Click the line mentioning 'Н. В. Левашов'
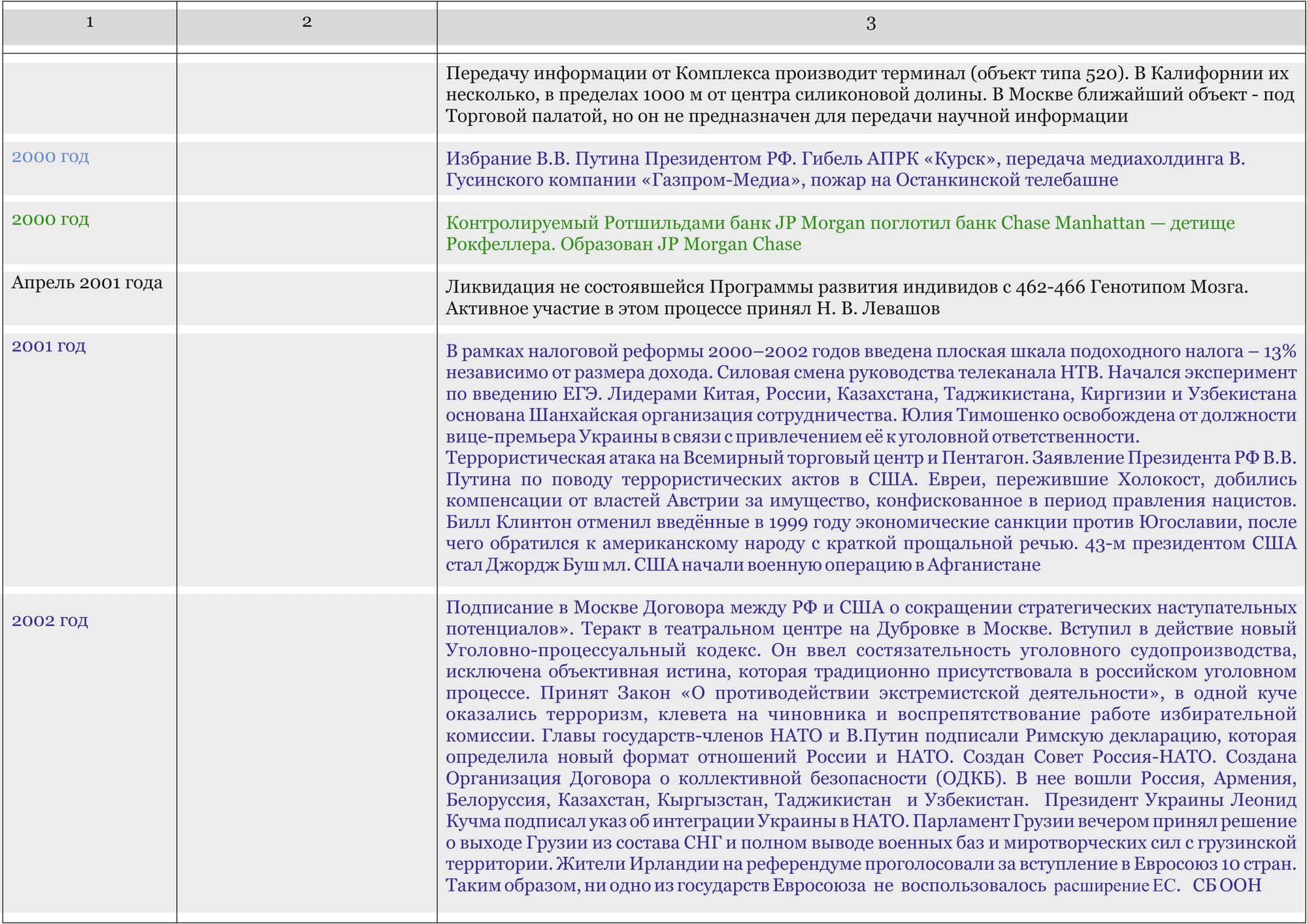 point(693,308)
